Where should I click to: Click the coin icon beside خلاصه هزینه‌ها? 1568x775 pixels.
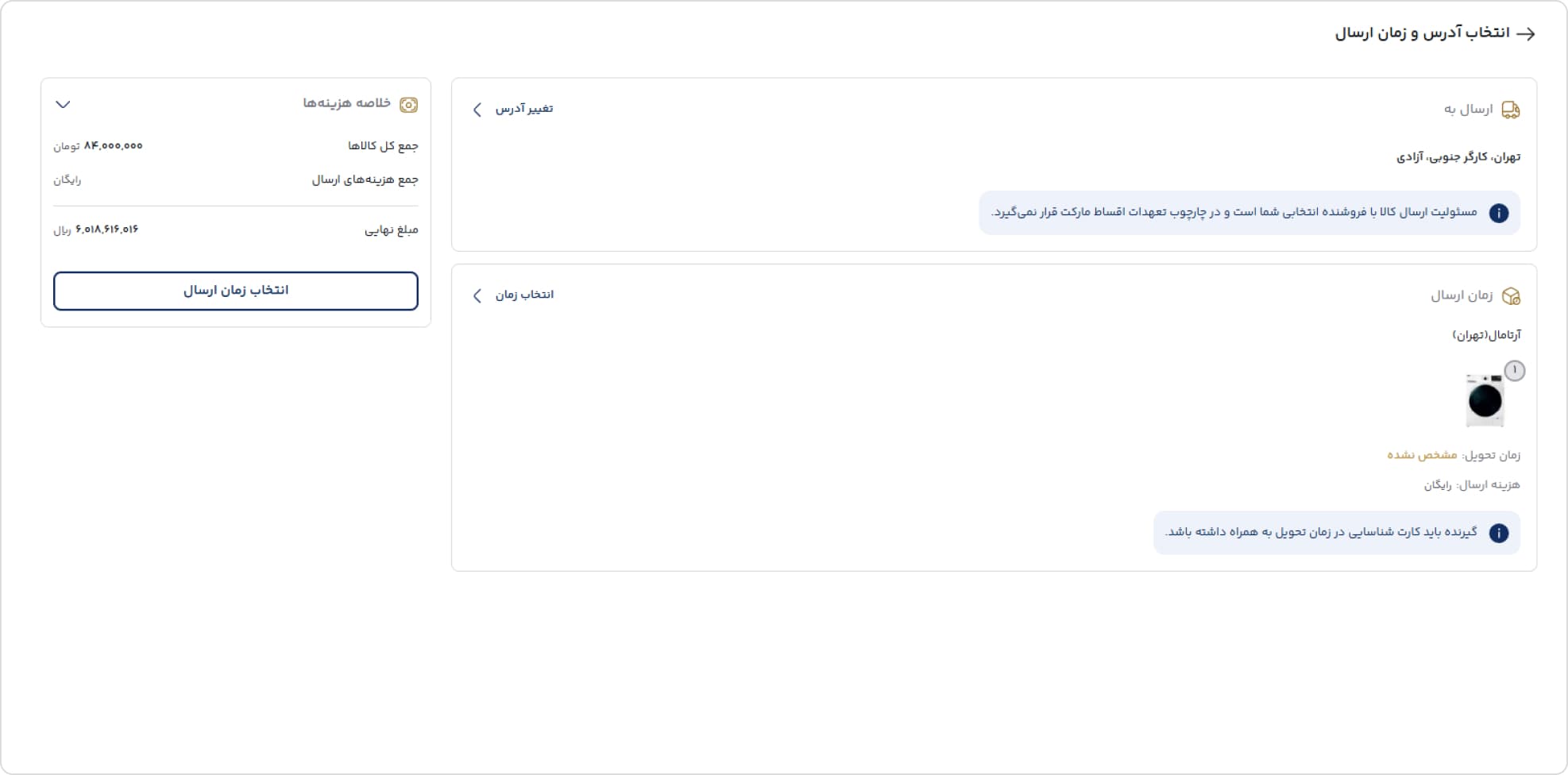(x=408, y=105)
